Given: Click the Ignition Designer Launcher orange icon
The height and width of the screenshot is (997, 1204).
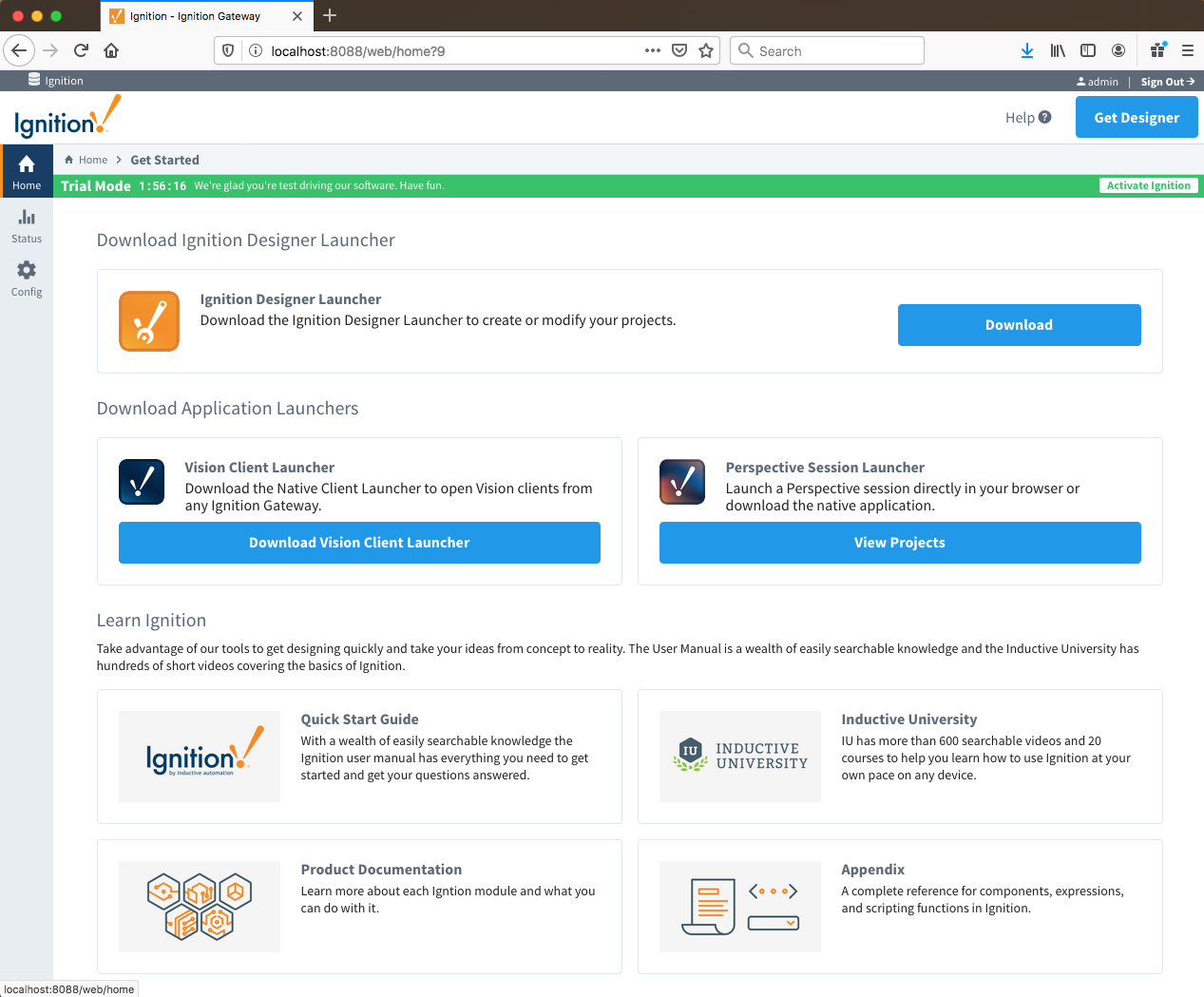Looking at the screenshot, I should 149,321.
